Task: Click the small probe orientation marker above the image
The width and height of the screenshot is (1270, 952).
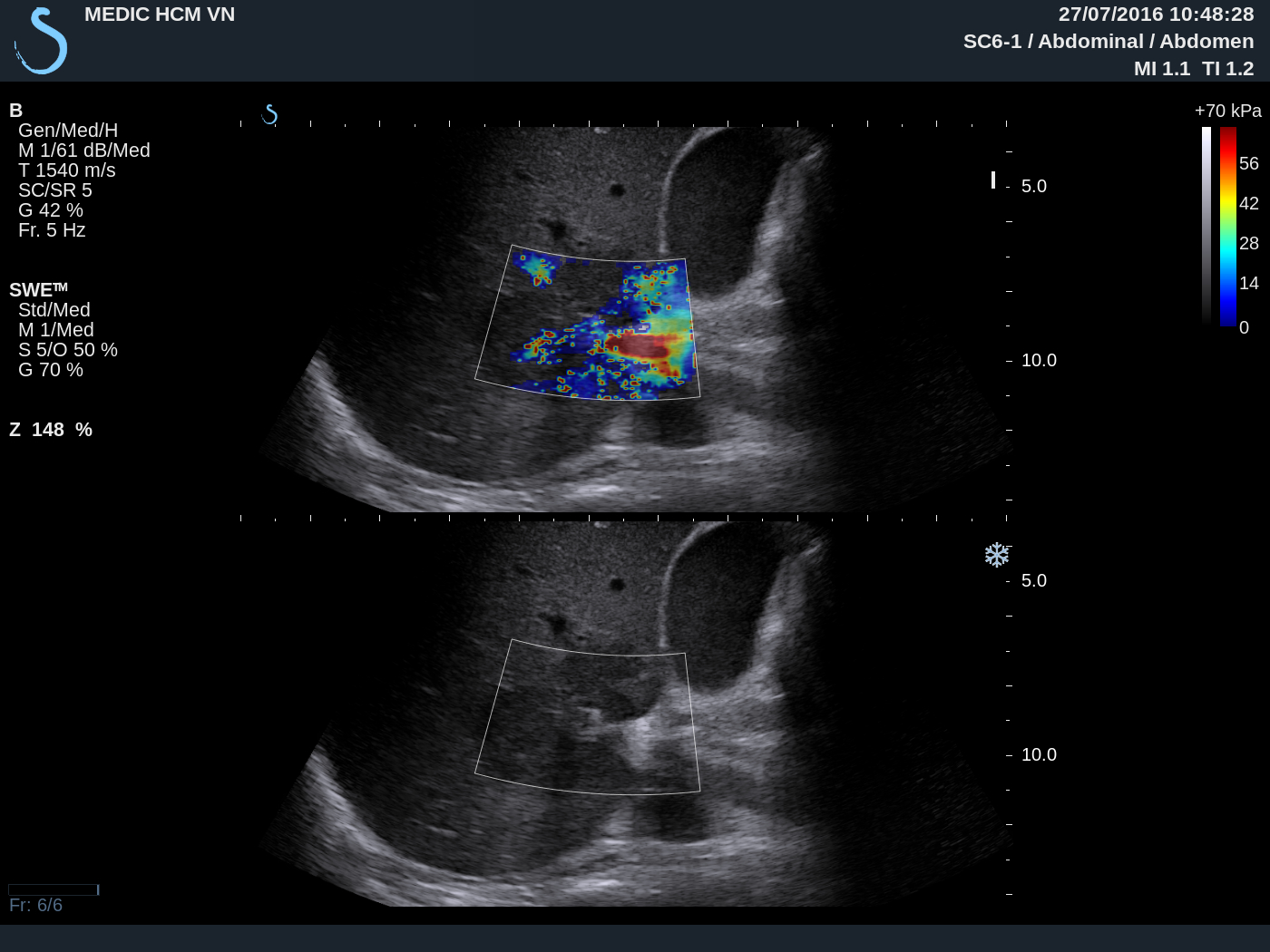Action: [x=269, y=114]
